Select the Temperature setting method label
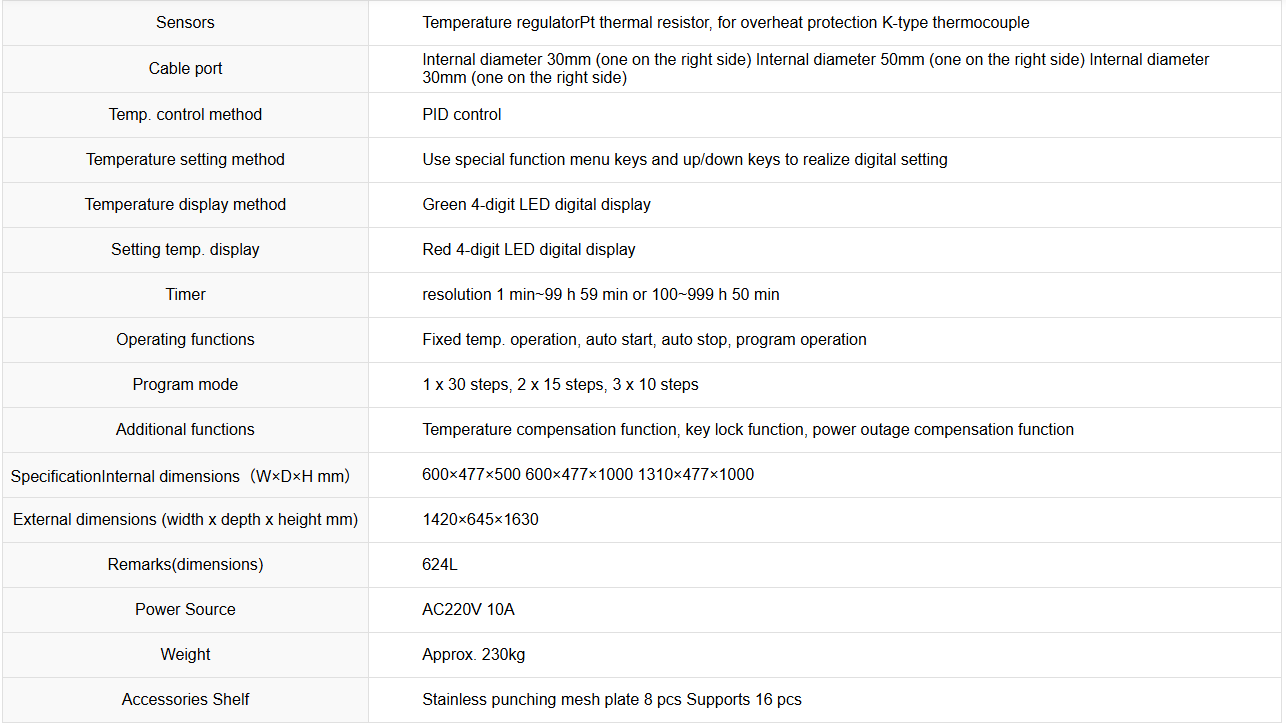This screenshot has height=726, width=1286. click(185, 159)
